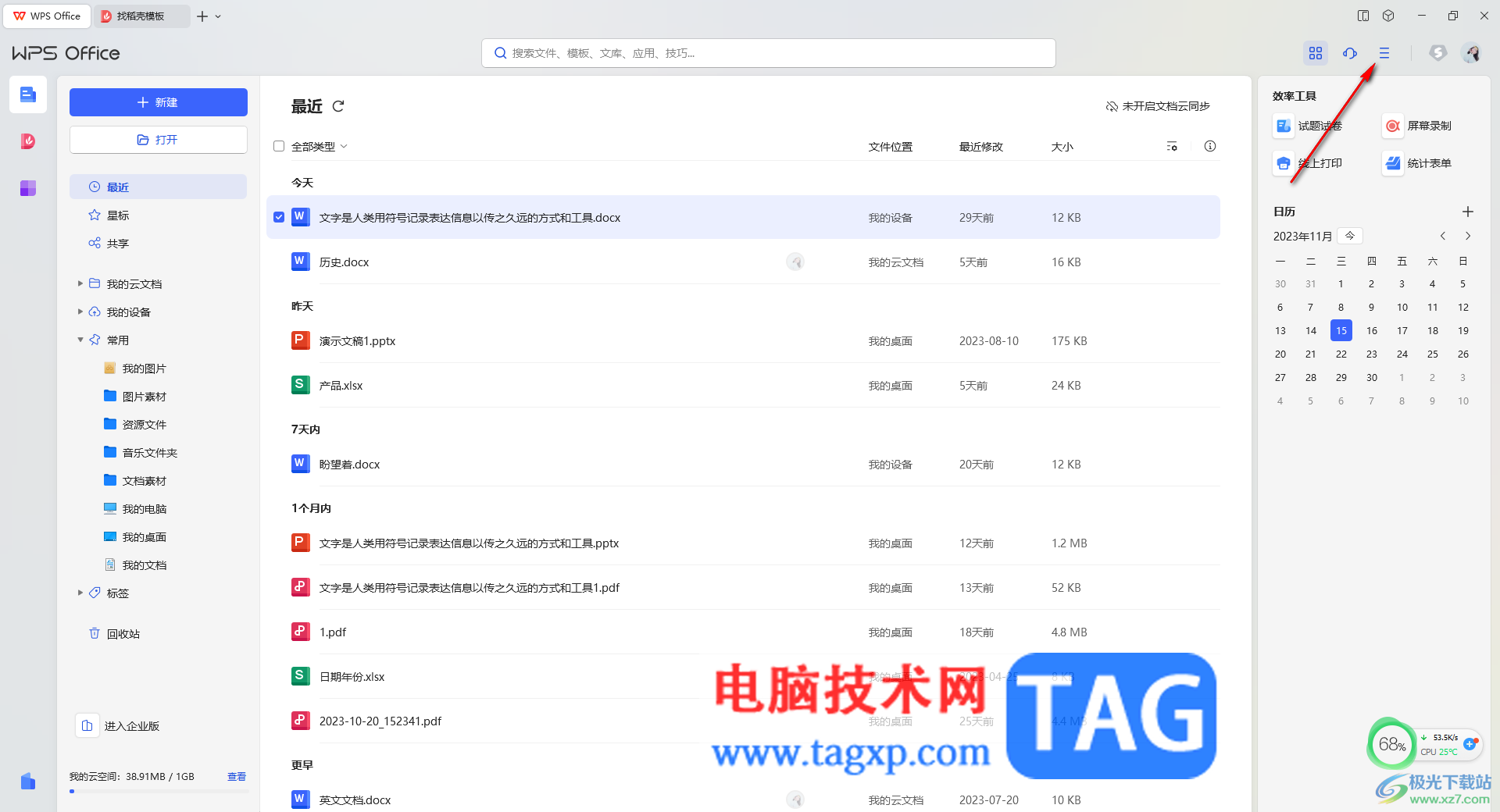Toggle the select-all files checkbox
1500x812 pixels.
tap(279, 147)
